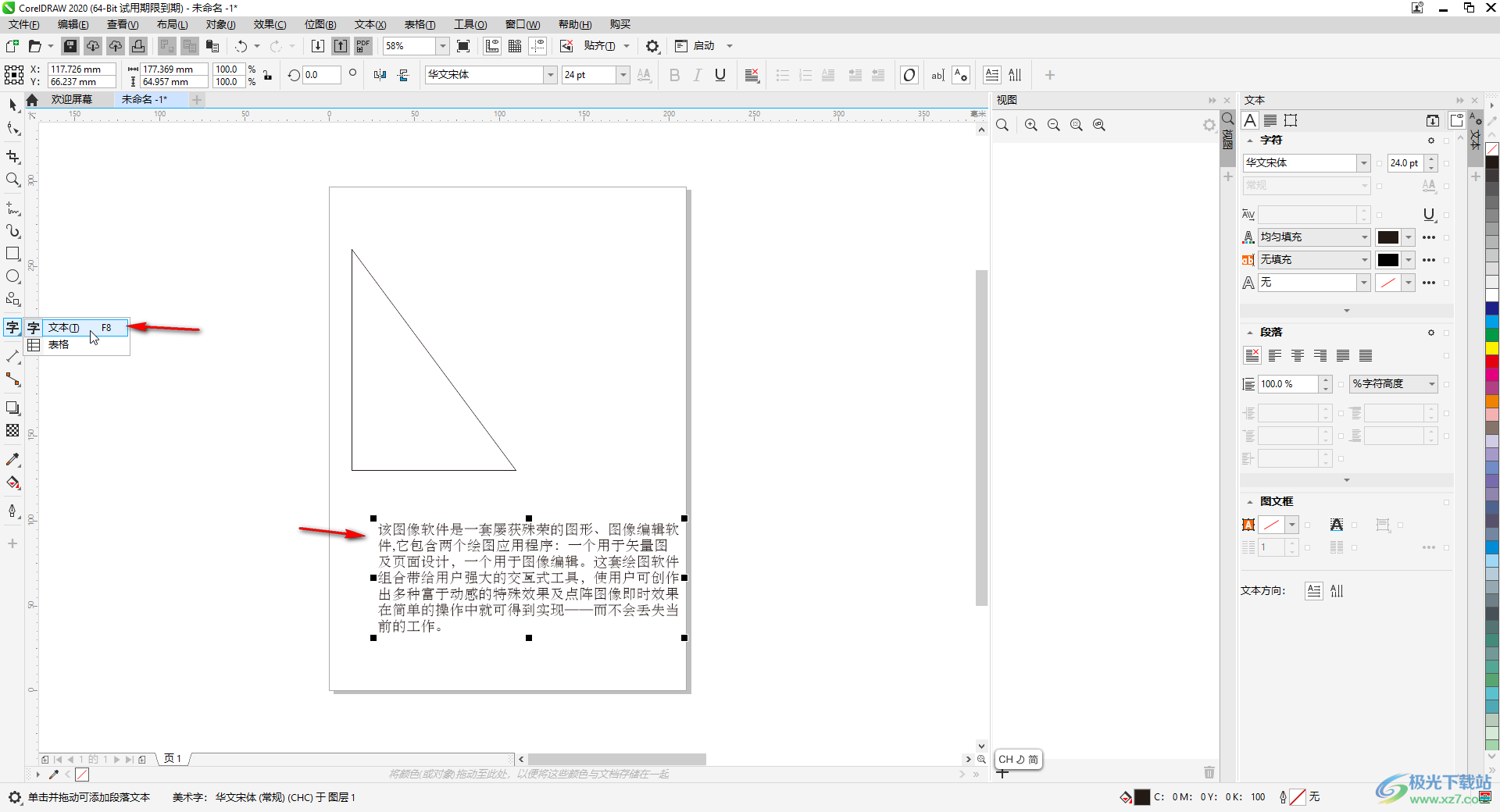Viewport: 1500px width, 812px height.
Task: Select the Color Eyedropper tool
Action: [12, 459]
